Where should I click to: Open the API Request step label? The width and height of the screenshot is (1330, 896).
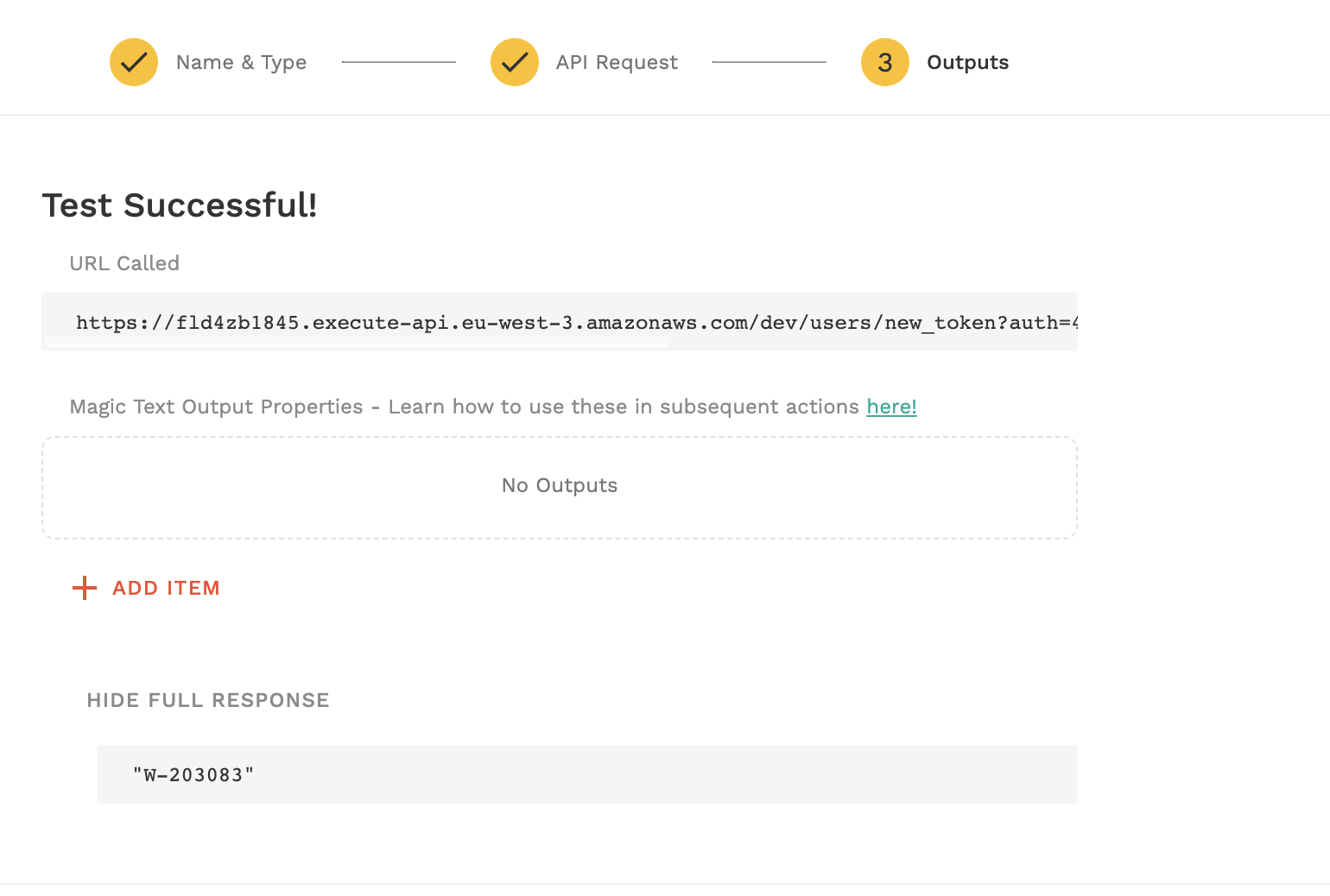[617, 62]
